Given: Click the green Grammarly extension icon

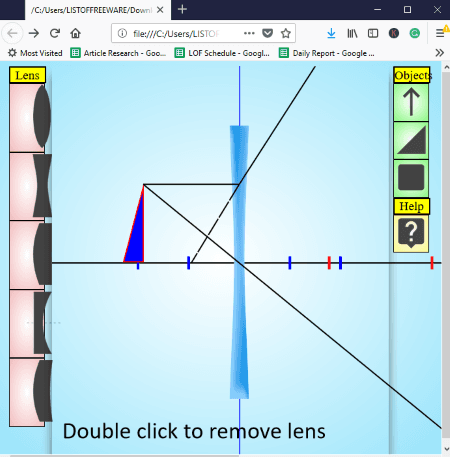Looking at the screenshot, I should (x=415, y=33).
